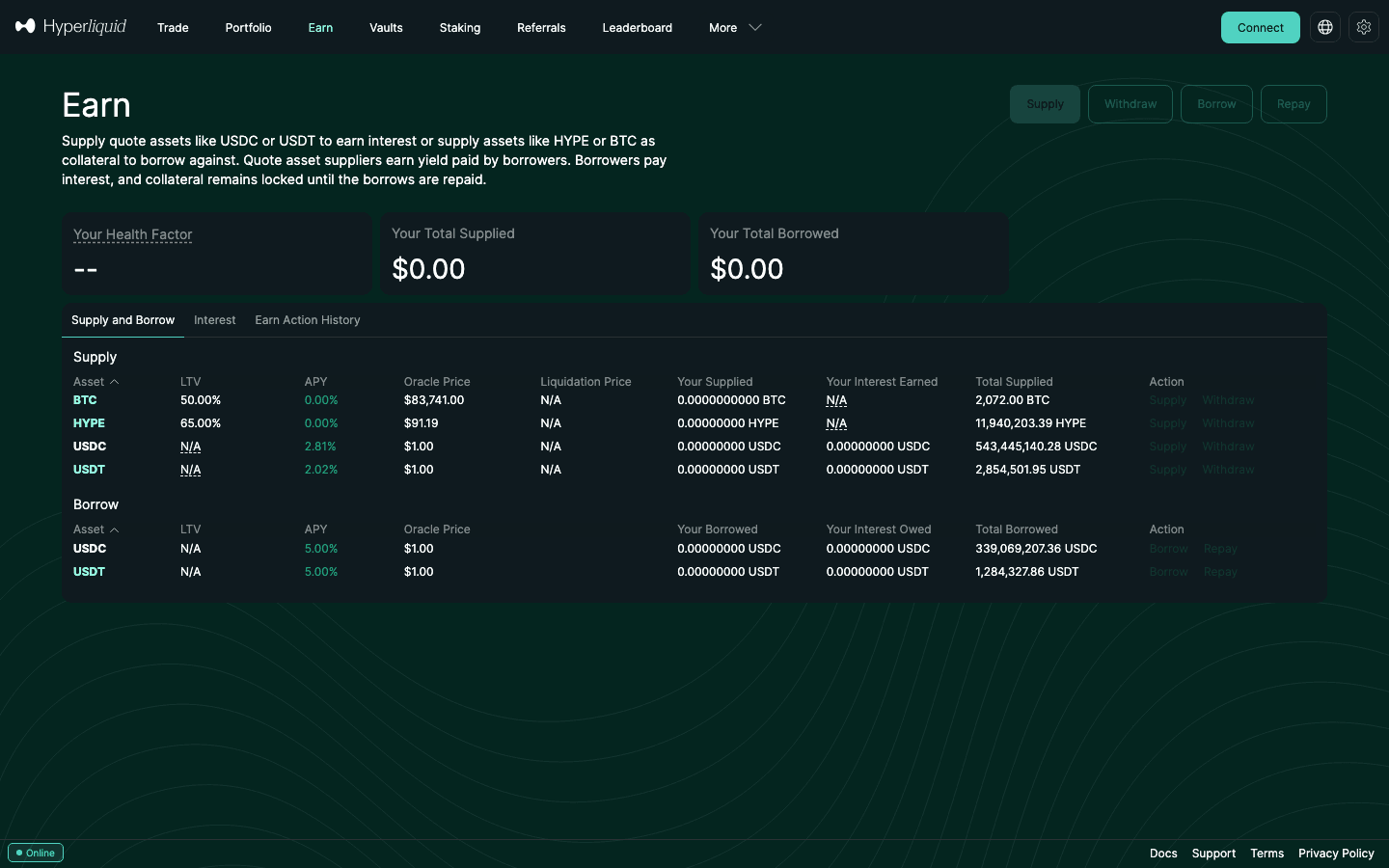Screen dimensions: 1389x868
Task: Go to Portfolio
Action: 248,28
